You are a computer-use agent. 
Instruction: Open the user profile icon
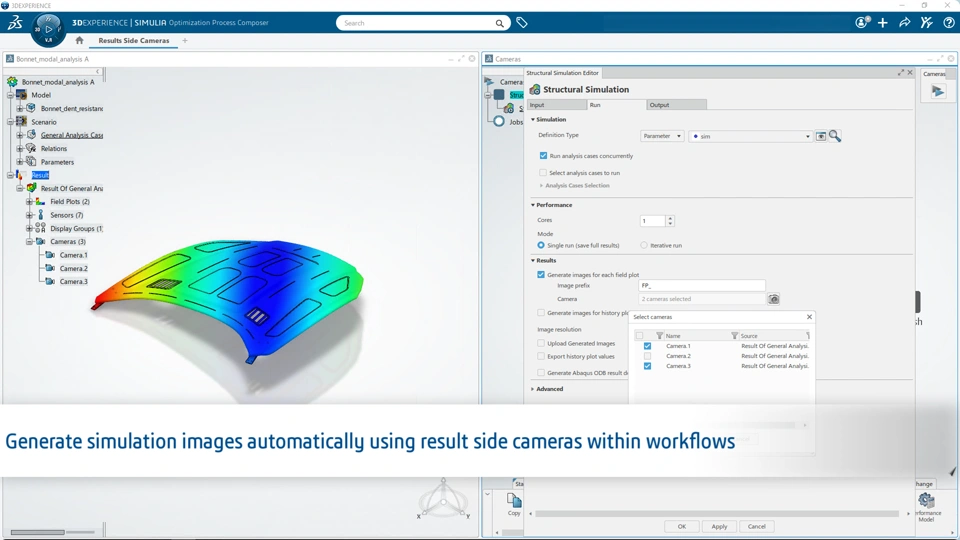(862, 23)
